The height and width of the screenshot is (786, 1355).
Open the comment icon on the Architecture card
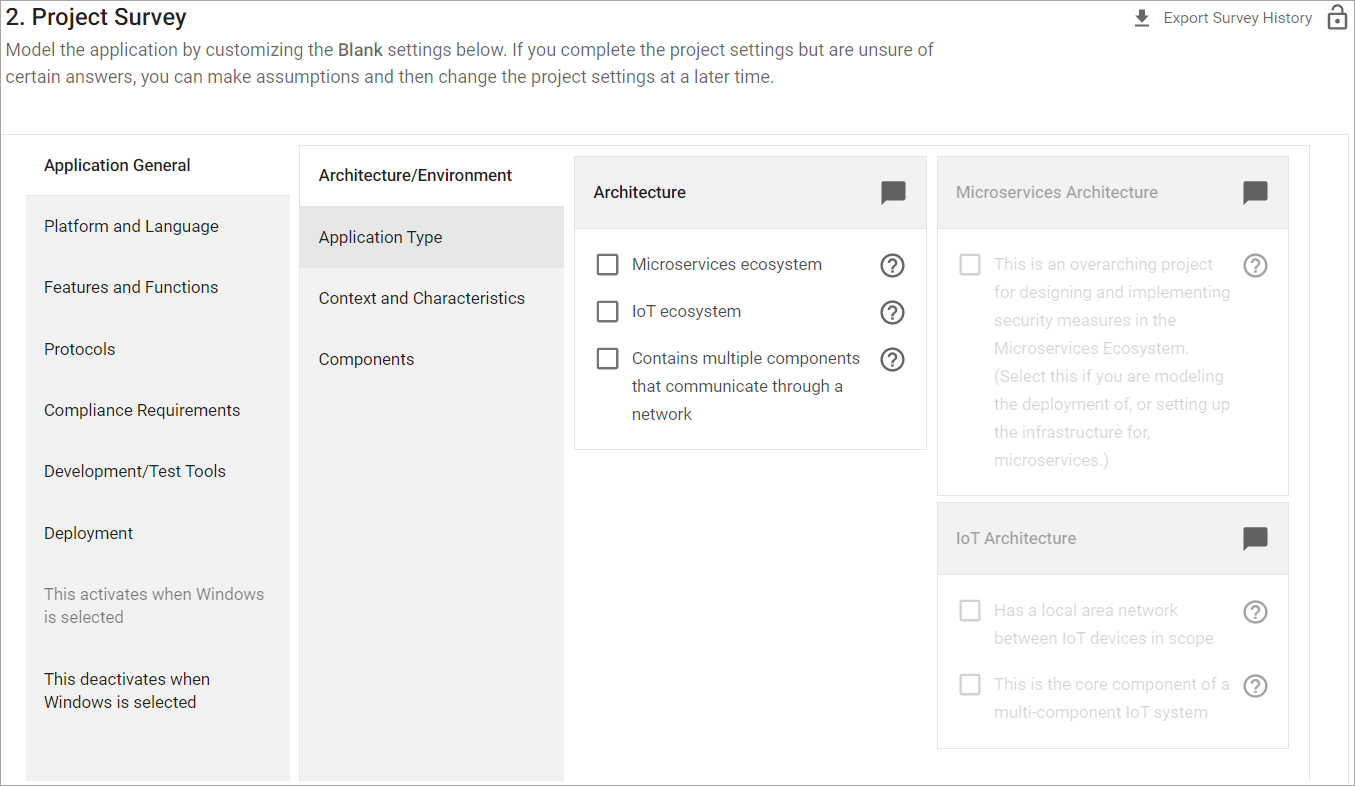coord(893,192)
